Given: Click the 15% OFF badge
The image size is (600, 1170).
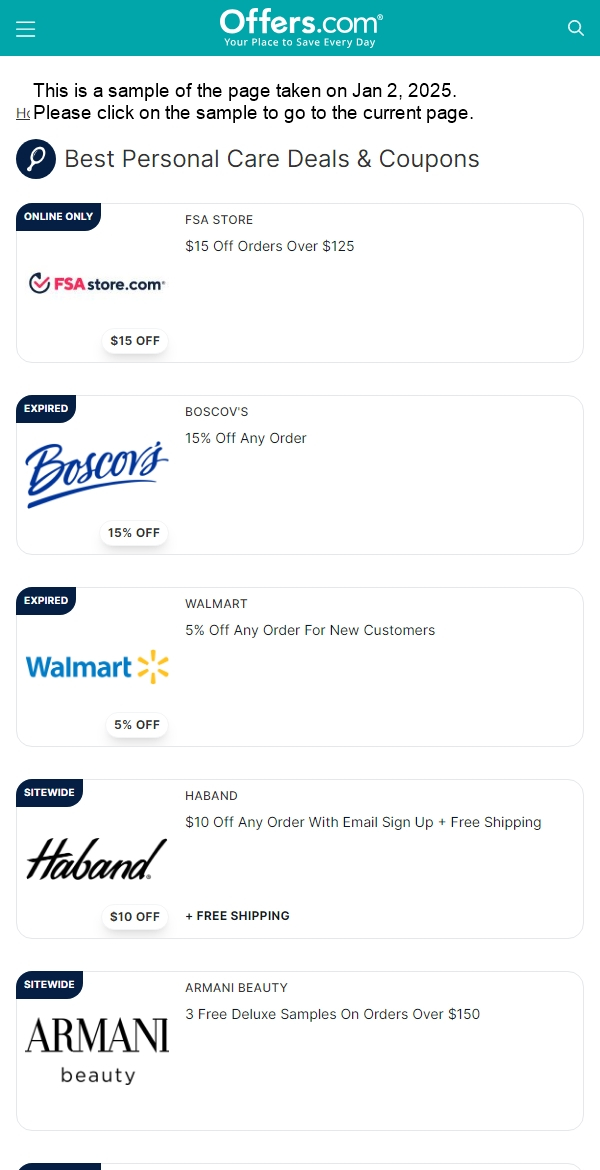Looking at the screenshot, I should click(134, 533).
